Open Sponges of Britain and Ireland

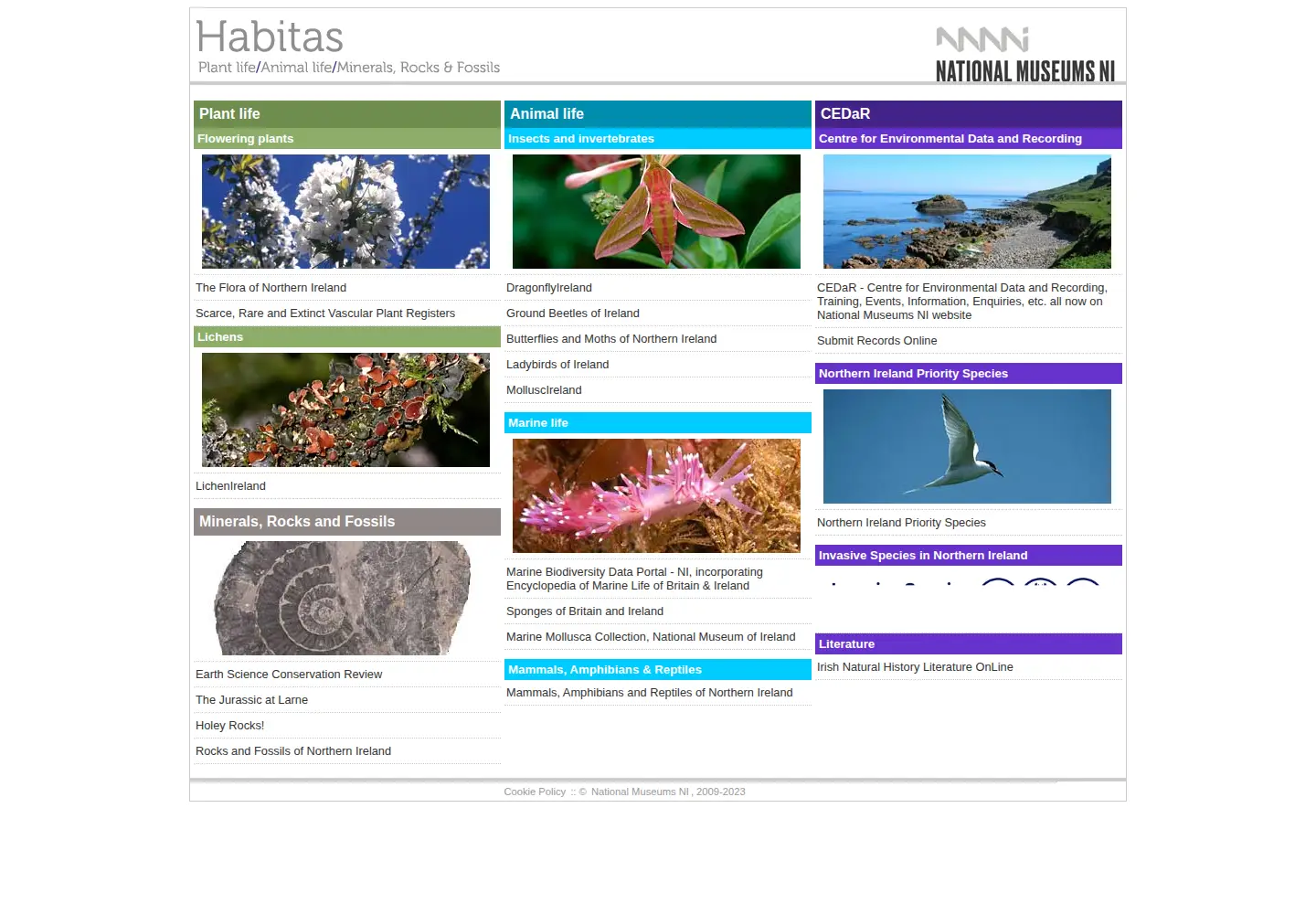(585, 611)
